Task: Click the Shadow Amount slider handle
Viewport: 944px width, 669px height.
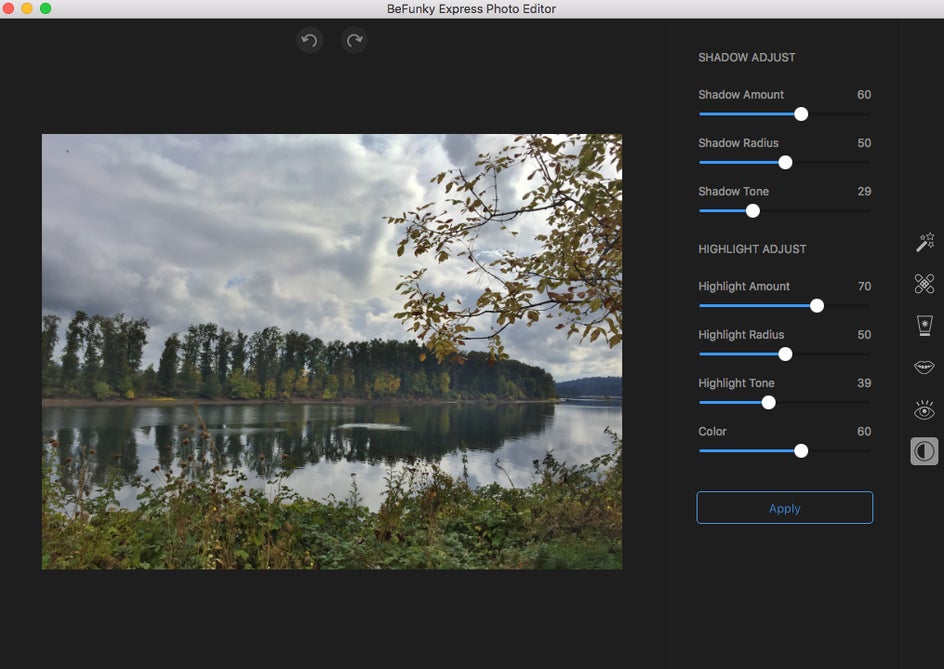Action: [x=801, y=114]
